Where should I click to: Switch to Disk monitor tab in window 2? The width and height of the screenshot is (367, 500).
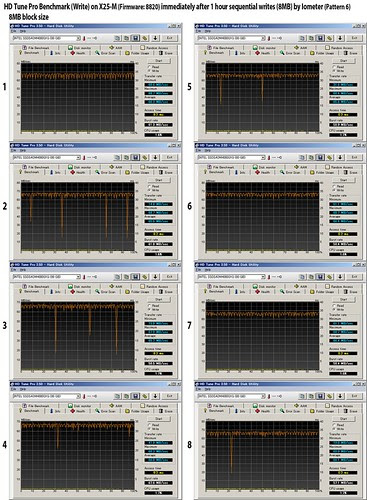[x=79, y=167]
